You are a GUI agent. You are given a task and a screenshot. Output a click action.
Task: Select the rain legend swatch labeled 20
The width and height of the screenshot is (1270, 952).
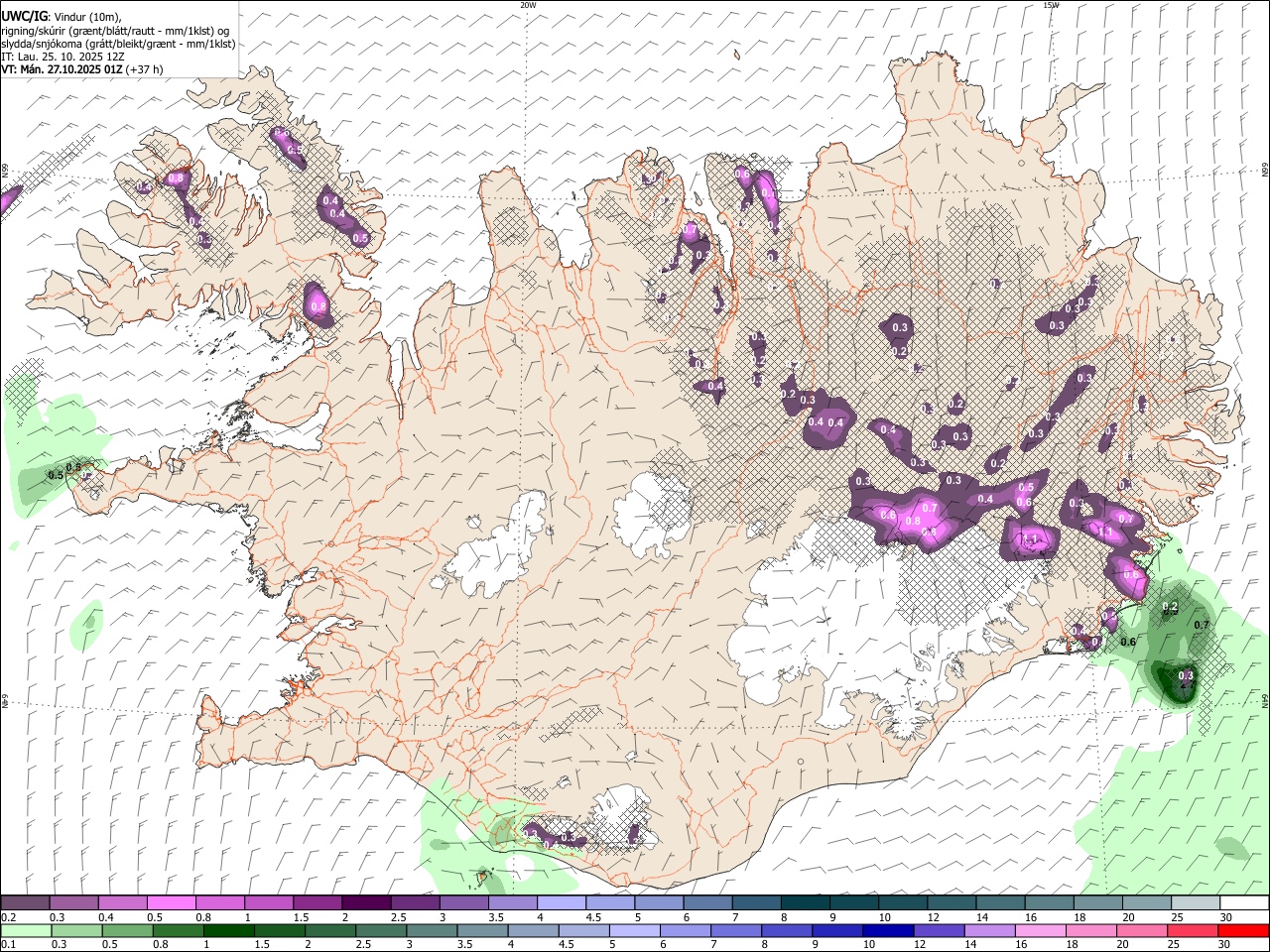pyautogui.click(x=1141, y=931)
